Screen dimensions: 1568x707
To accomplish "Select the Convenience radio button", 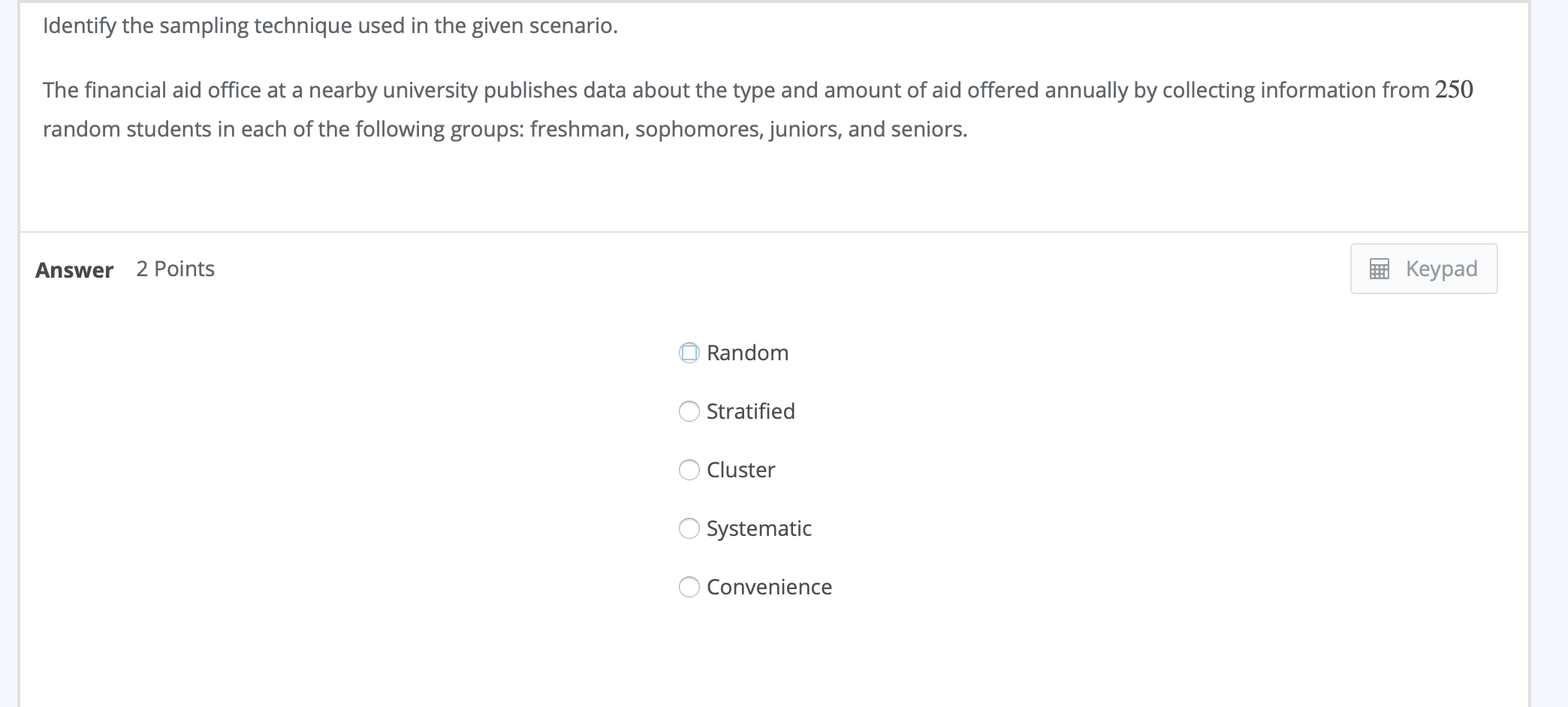I will click(689, 587).
